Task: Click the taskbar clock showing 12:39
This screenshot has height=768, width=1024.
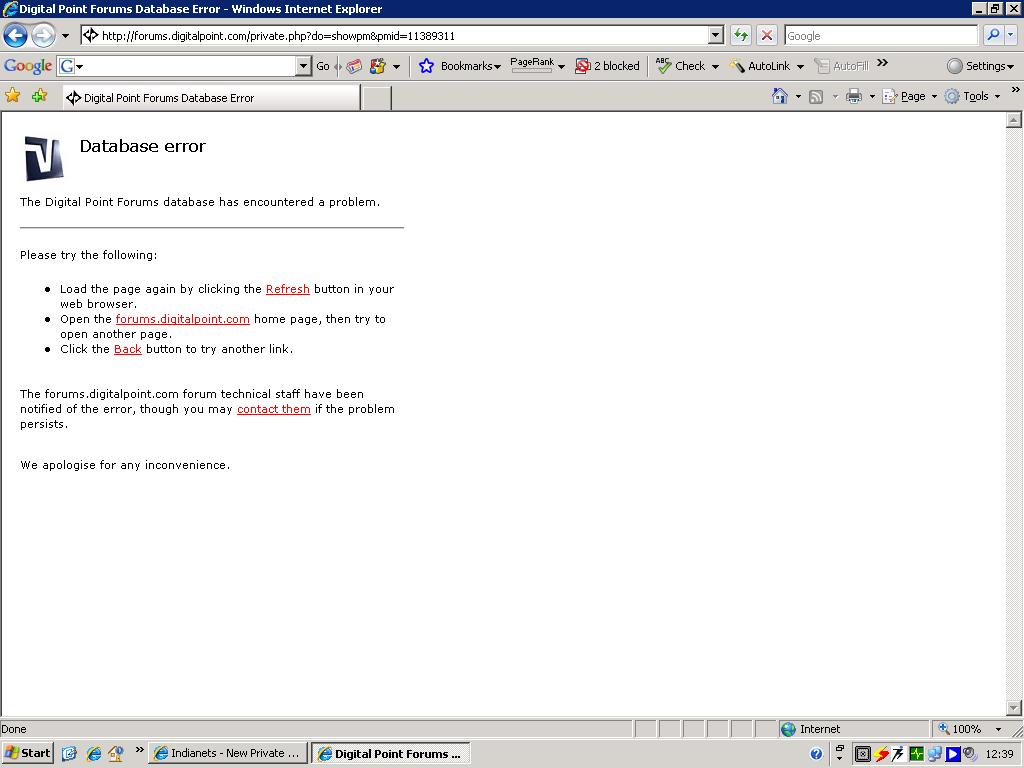Action: [999, 754]
